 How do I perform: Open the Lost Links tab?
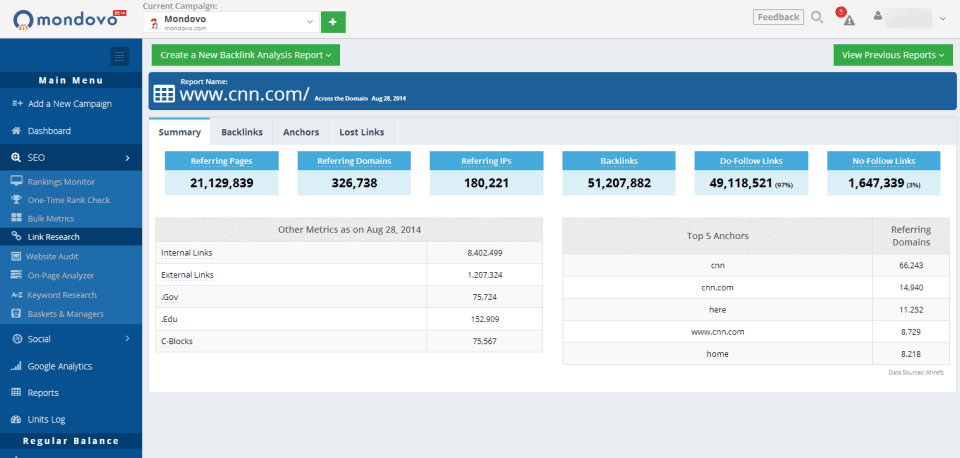(362, 132)
